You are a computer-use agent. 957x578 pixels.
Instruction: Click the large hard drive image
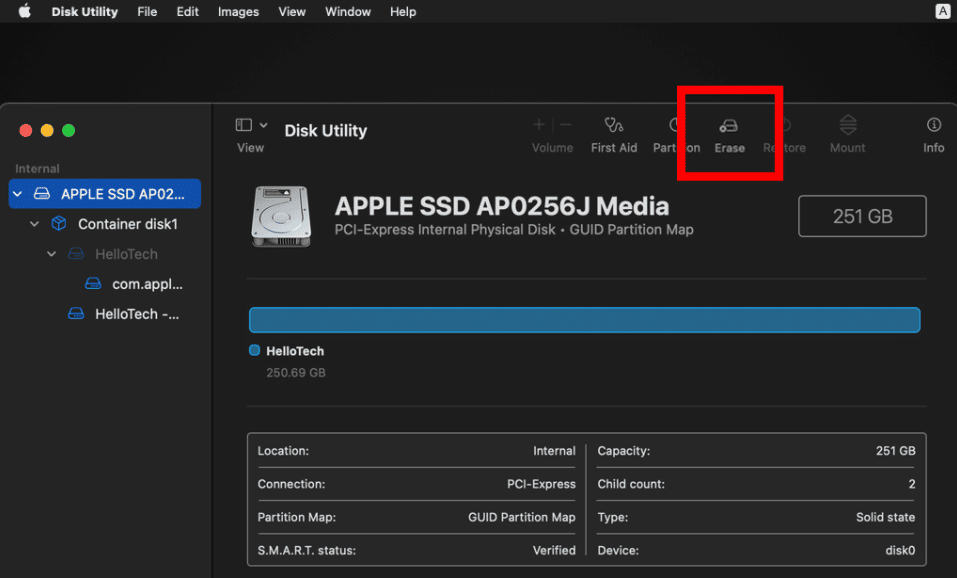(x=281, y=217)
